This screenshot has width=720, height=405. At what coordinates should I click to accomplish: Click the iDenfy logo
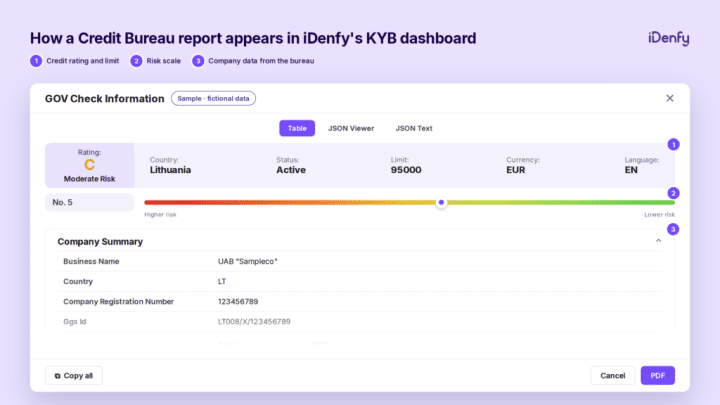click(x=669, y=38)
